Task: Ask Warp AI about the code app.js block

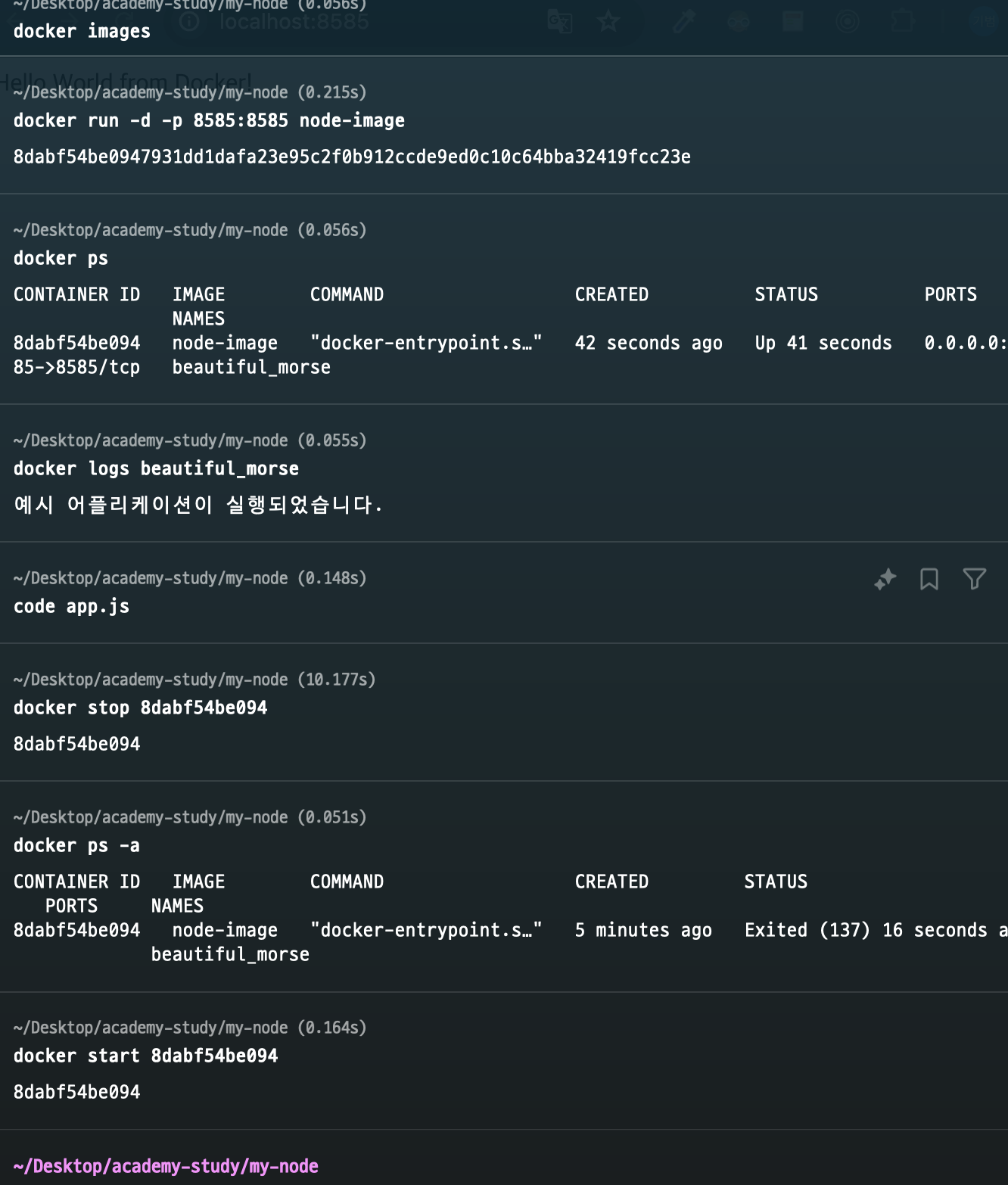Action: (884, 578)
